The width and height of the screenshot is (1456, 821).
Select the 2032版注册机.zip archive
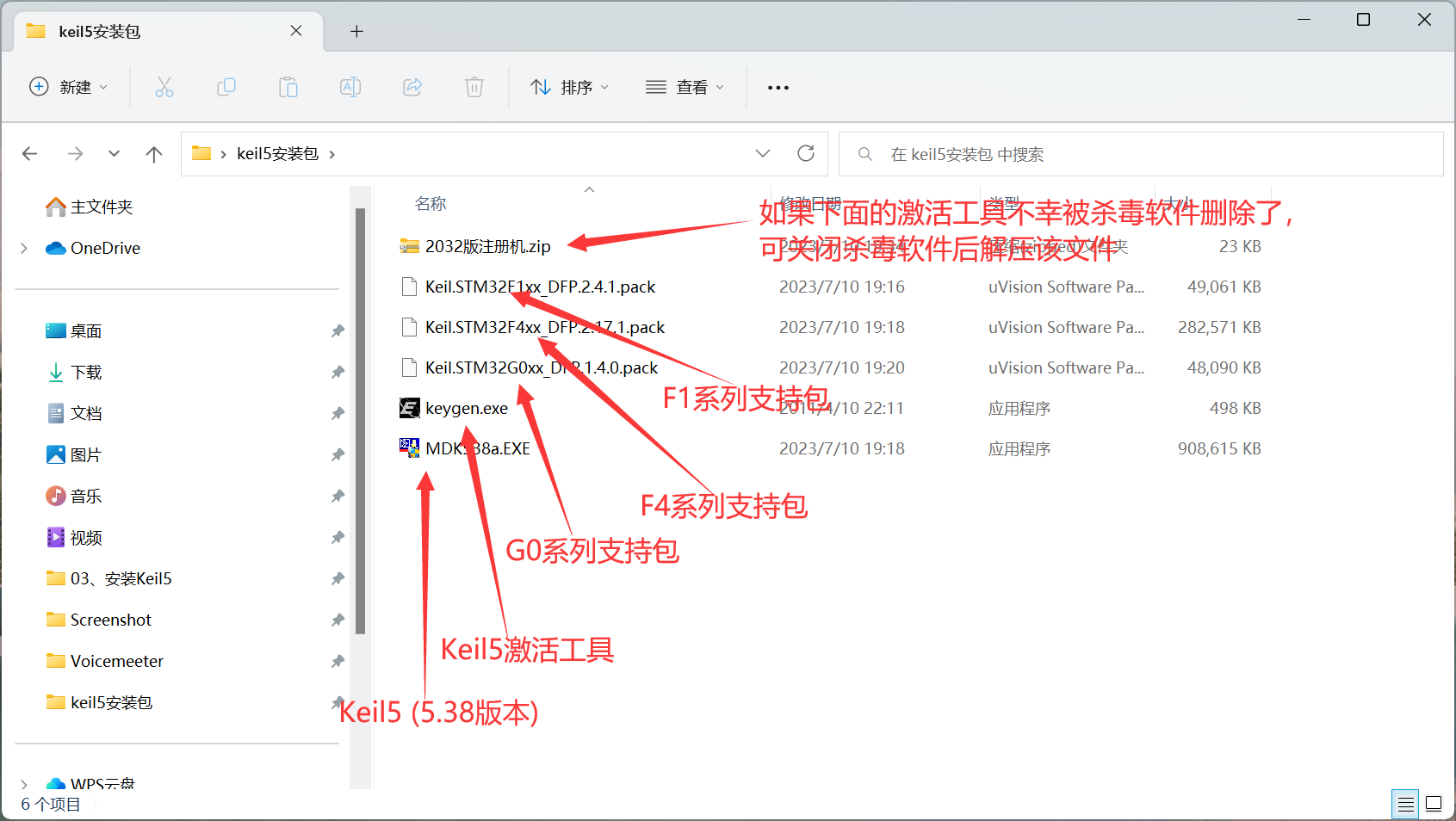[x=475, y=246]
